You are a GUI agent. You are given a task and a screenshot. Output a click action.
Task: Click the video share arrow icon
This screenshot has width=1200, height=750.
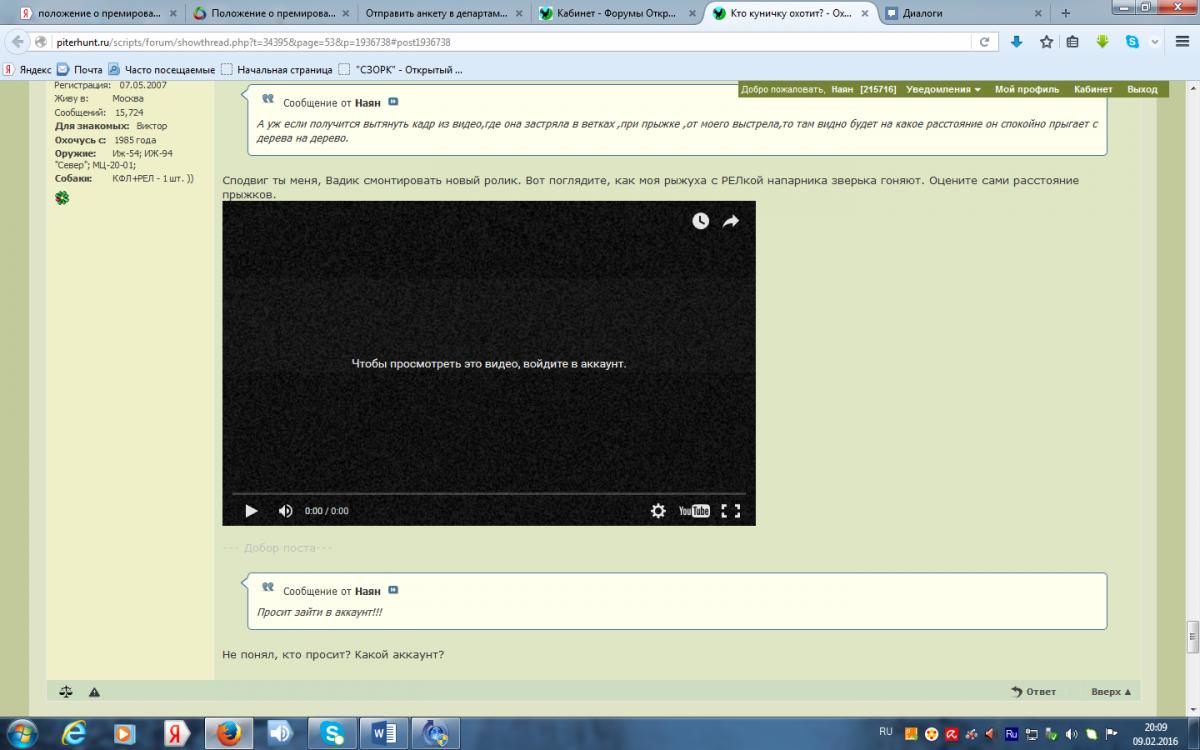click(x=731, y=221)
